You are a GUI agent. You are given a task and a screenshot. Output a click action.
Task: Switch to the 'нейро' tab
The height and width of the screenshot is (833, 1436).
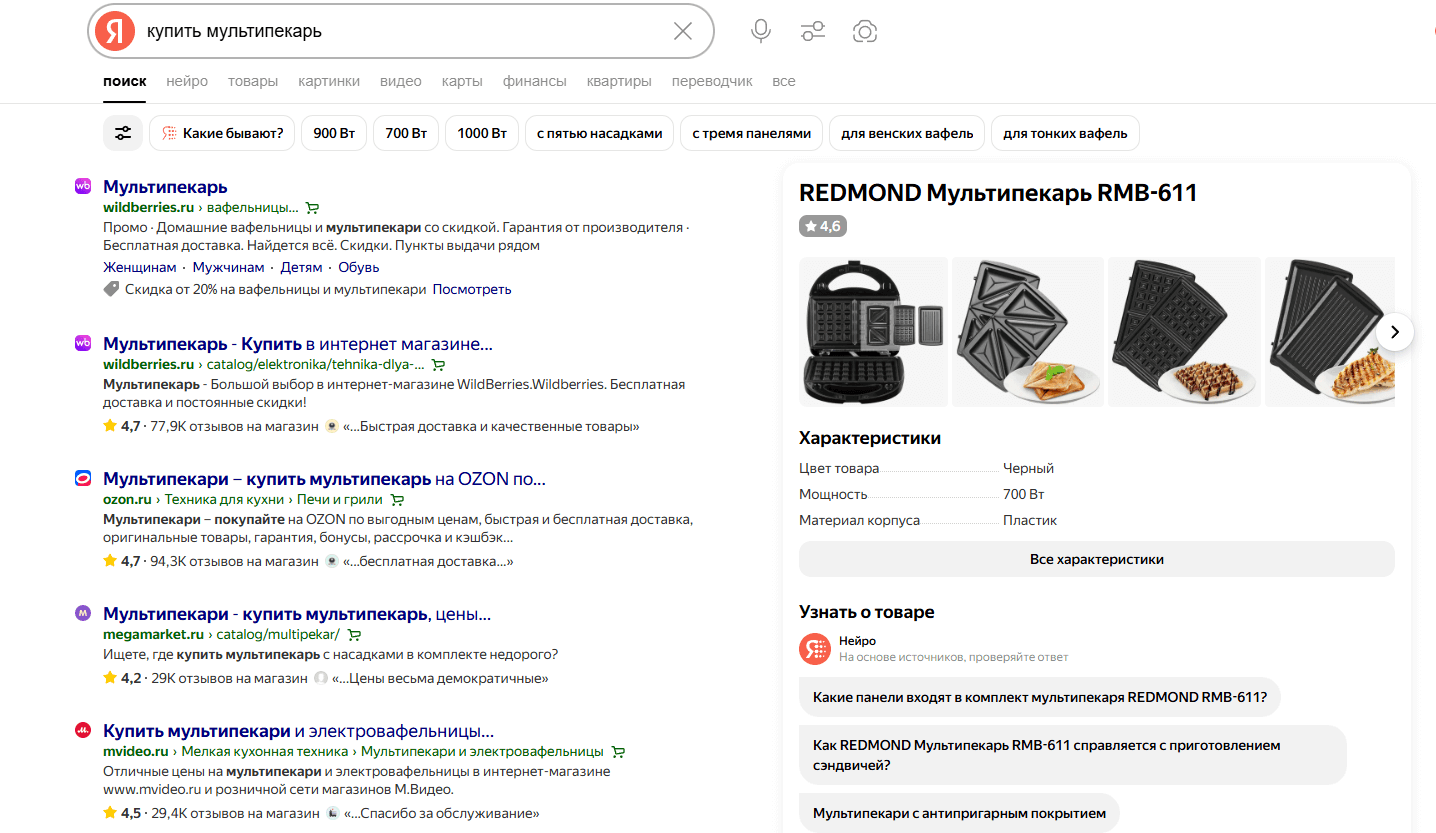tap(187, 81)
